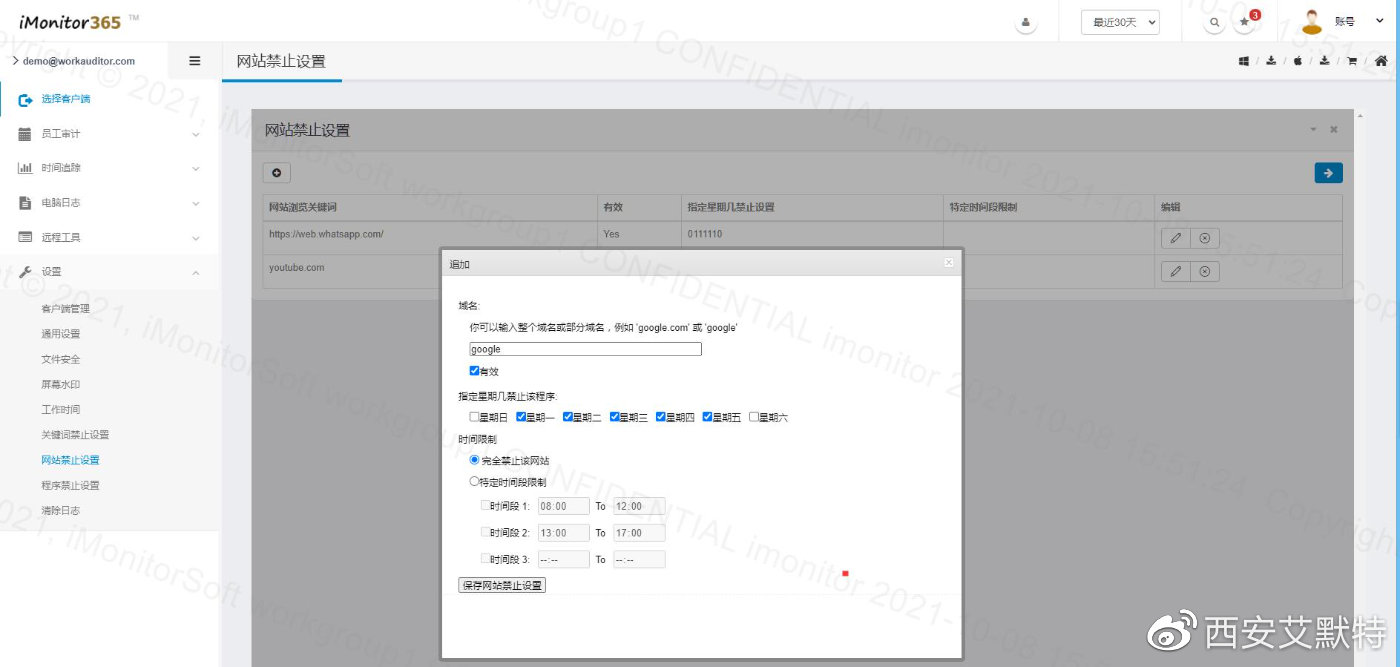Expand the 时间追踪 chevron
Viewport: 1400px width, 667px height.
[x=196, y=168]
